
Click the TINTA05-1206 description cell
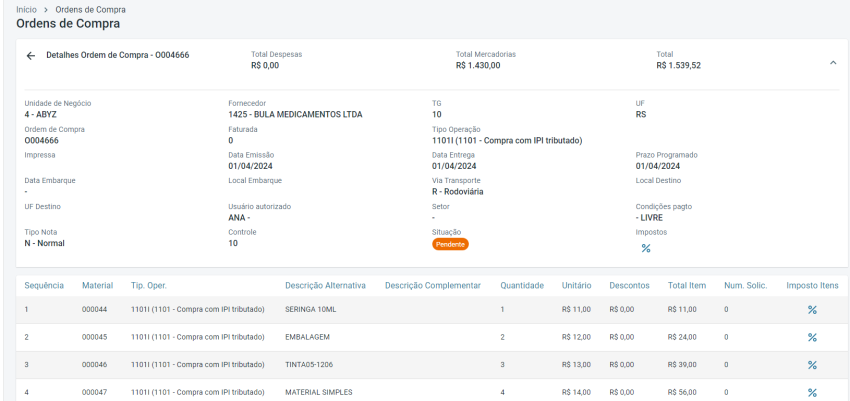click(309, 365)
